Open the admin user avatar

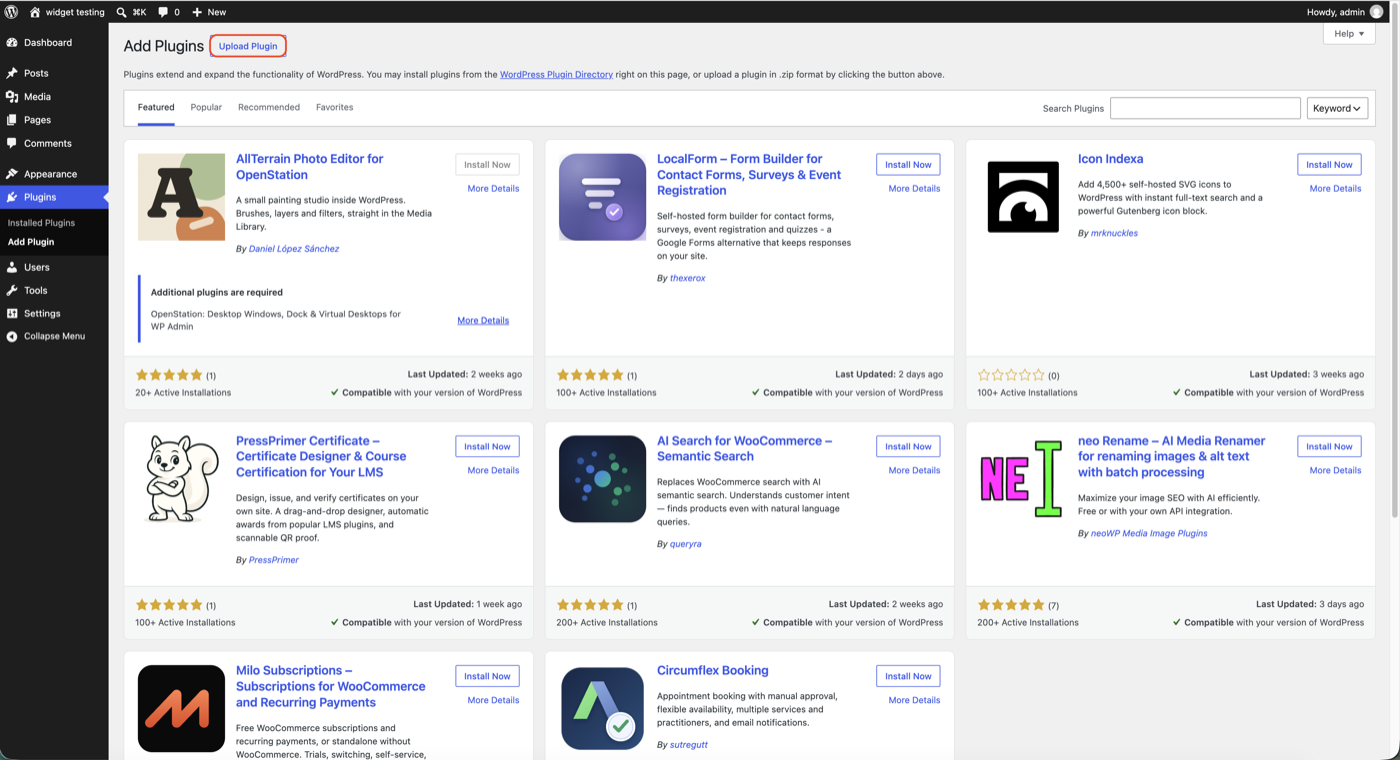pos(1377,12)
